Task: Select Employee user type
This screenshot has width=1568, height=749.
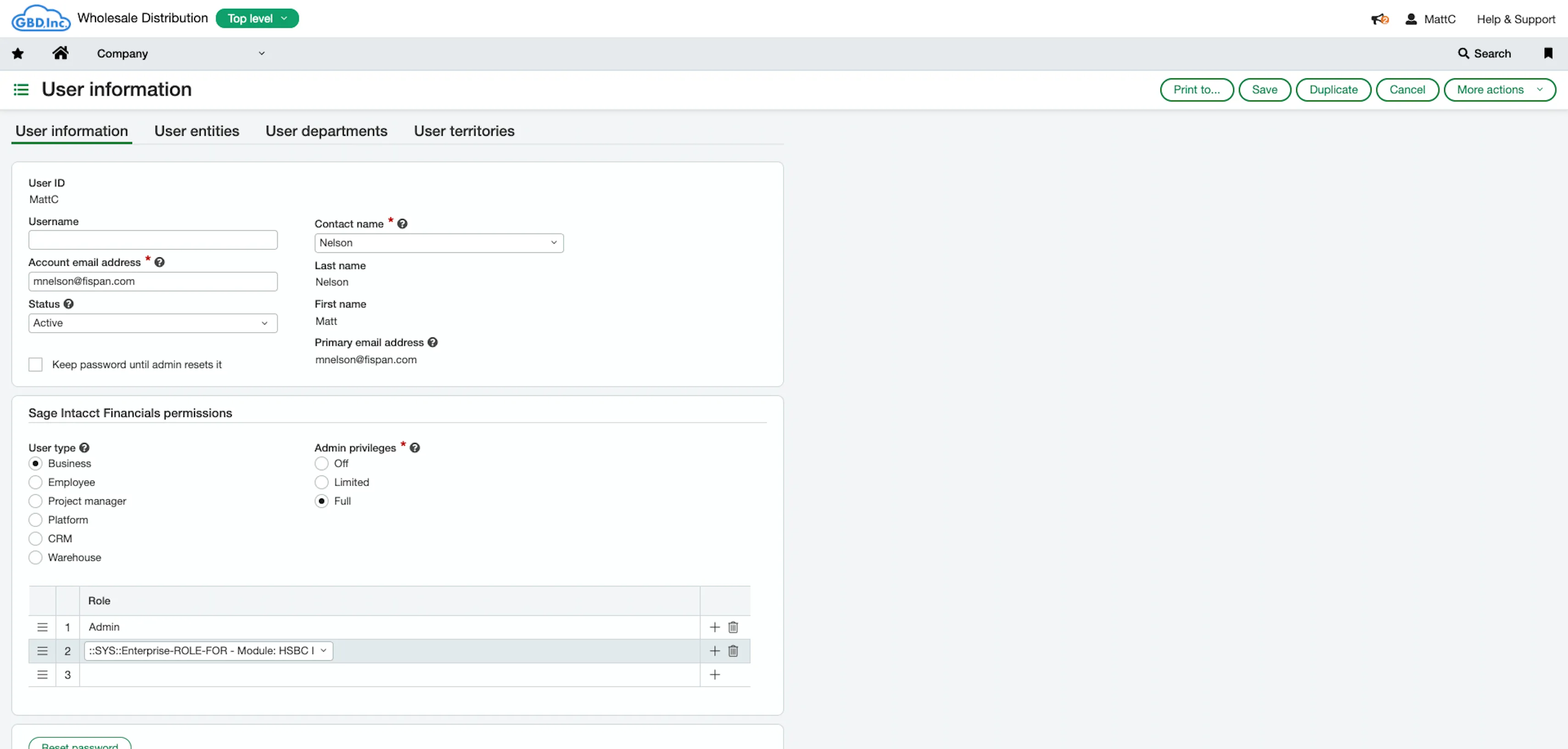Action: click(35, 482)
